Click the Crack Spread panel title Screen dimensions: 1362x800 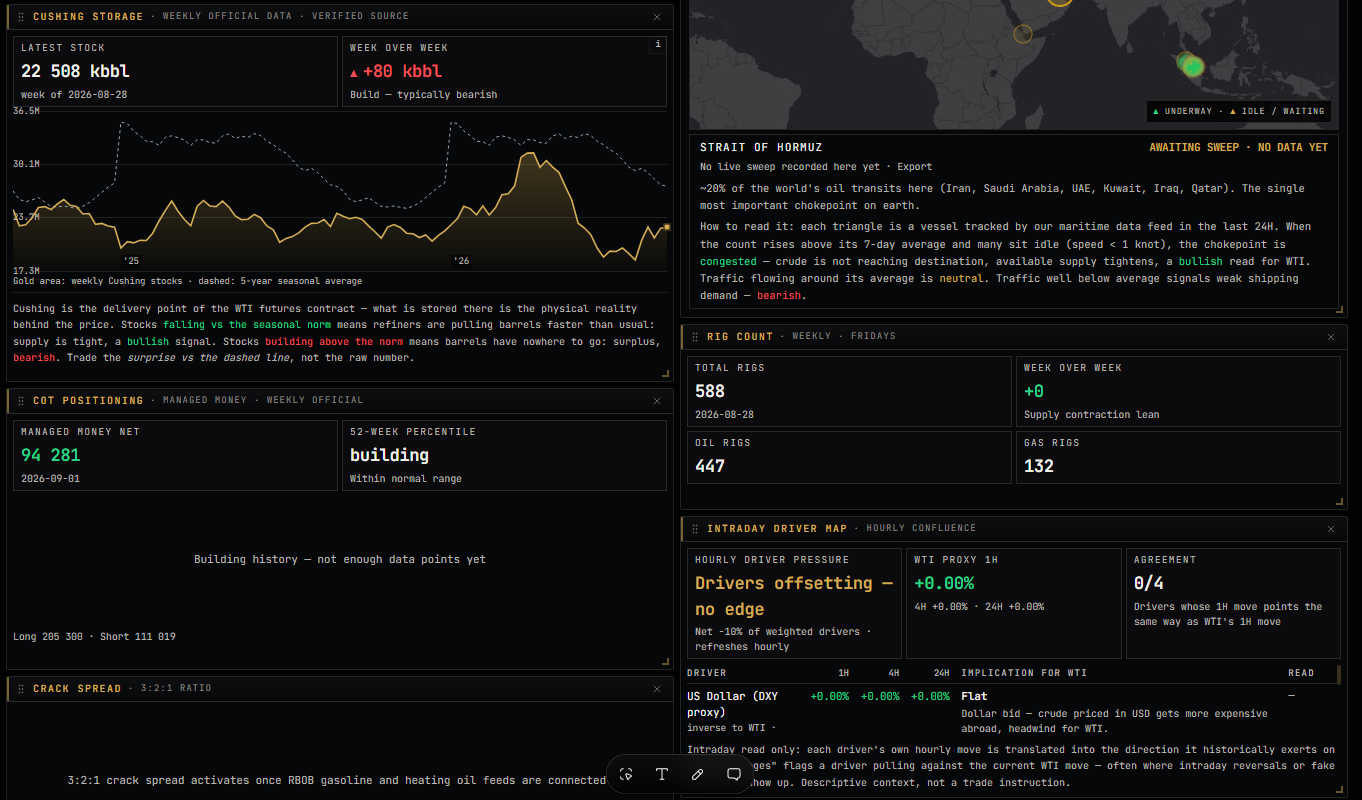pyautogui.click(x=77, y=689)
